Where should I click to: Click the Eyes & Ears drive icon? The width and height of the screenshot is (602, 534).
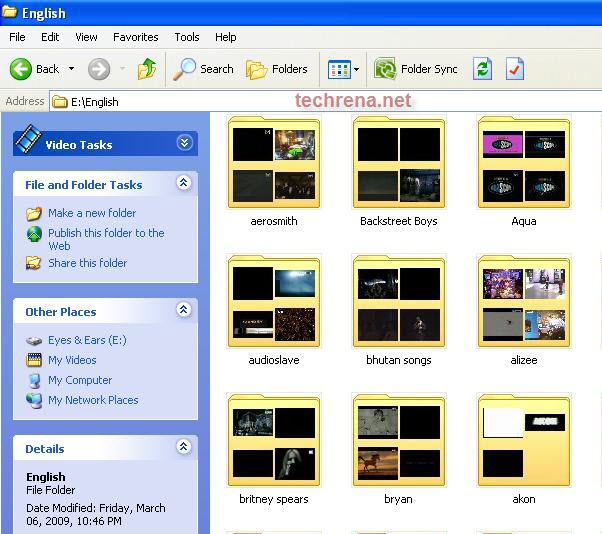pyautogui.click(x=34, y=341)
